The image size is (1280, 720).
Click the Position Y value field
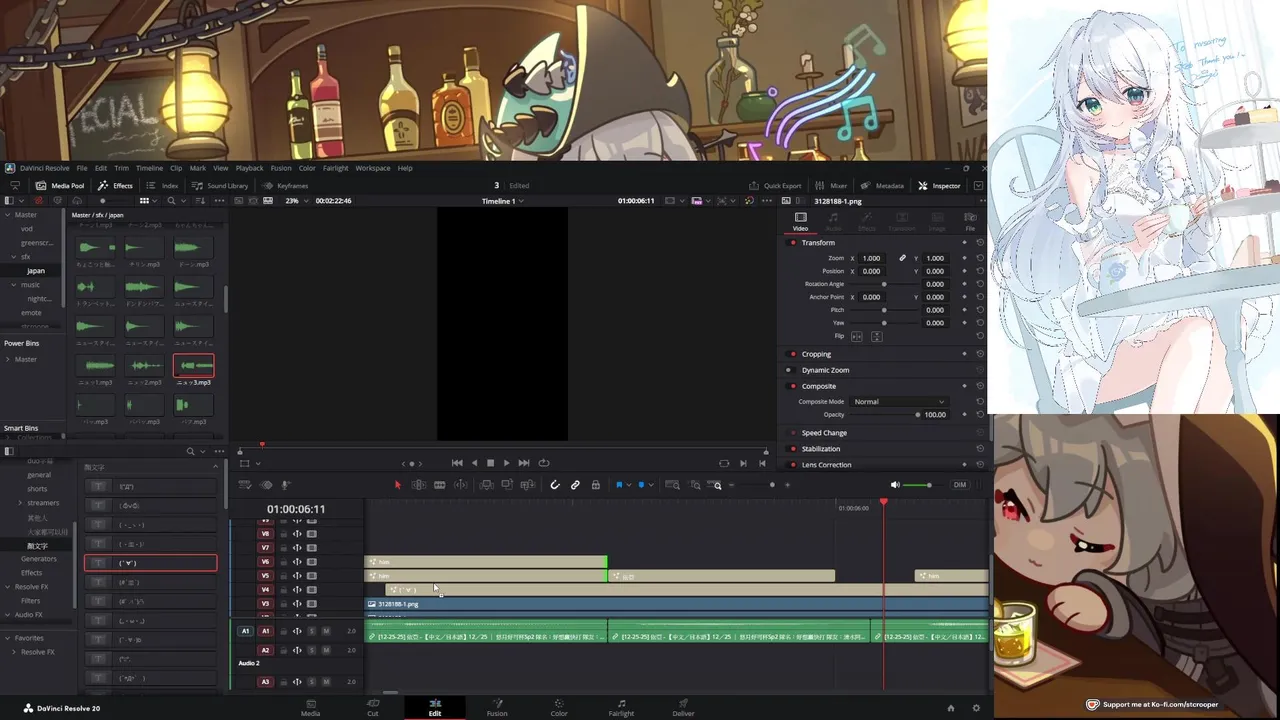point(935,271)
